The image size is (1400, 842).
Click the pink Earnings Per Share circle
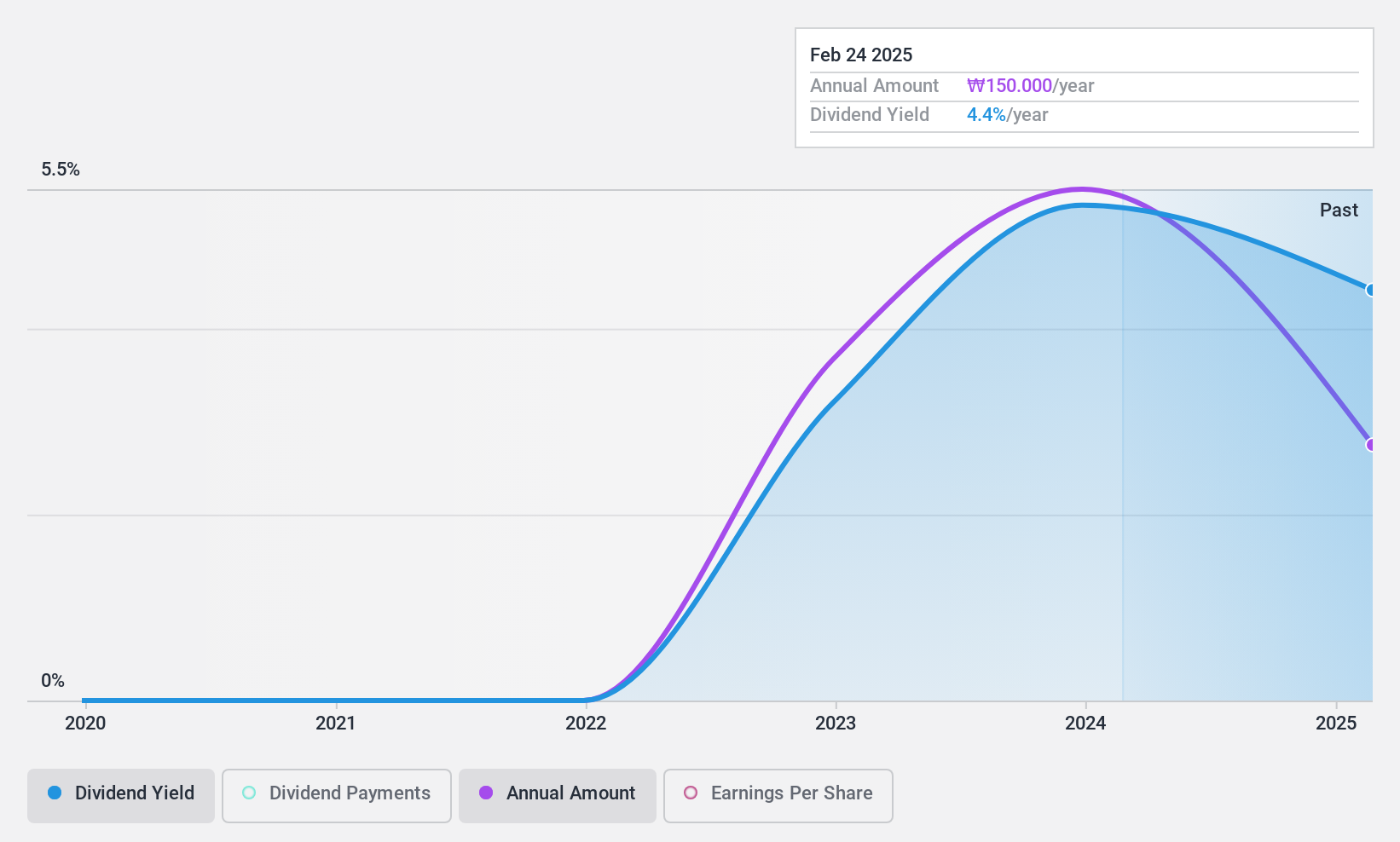691,793
